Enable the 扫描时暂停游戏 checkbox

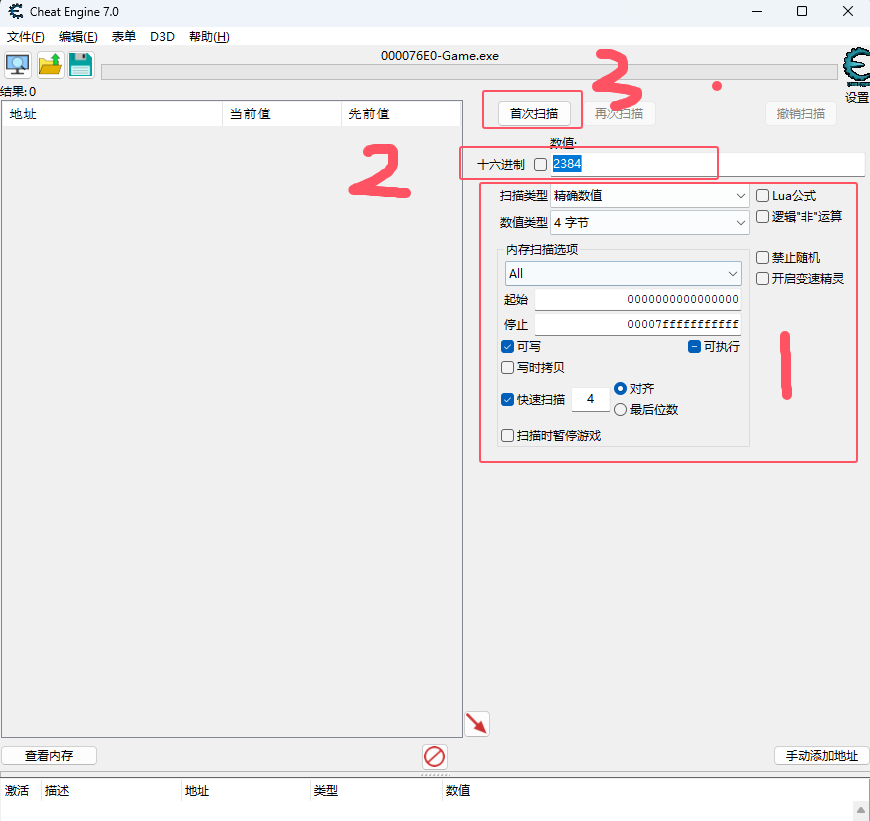[507, 435]
